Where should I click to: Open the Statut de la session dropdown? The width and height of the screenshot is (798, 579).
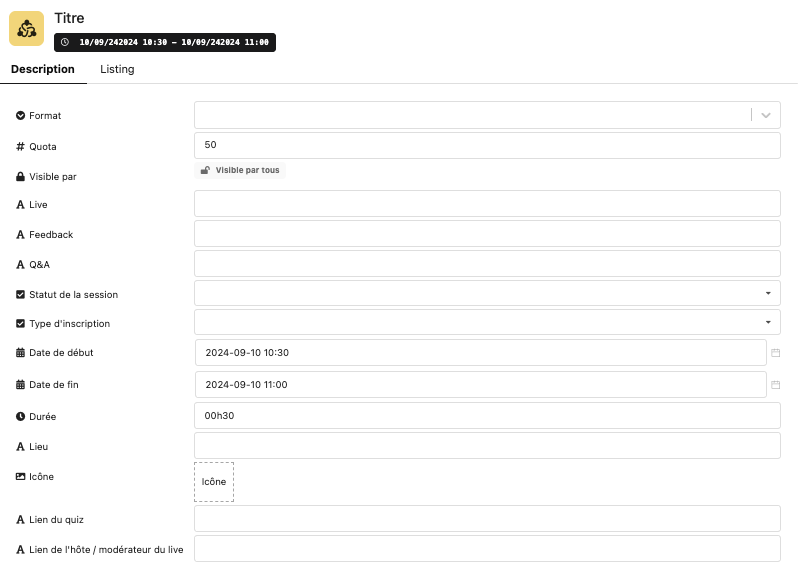487,293
